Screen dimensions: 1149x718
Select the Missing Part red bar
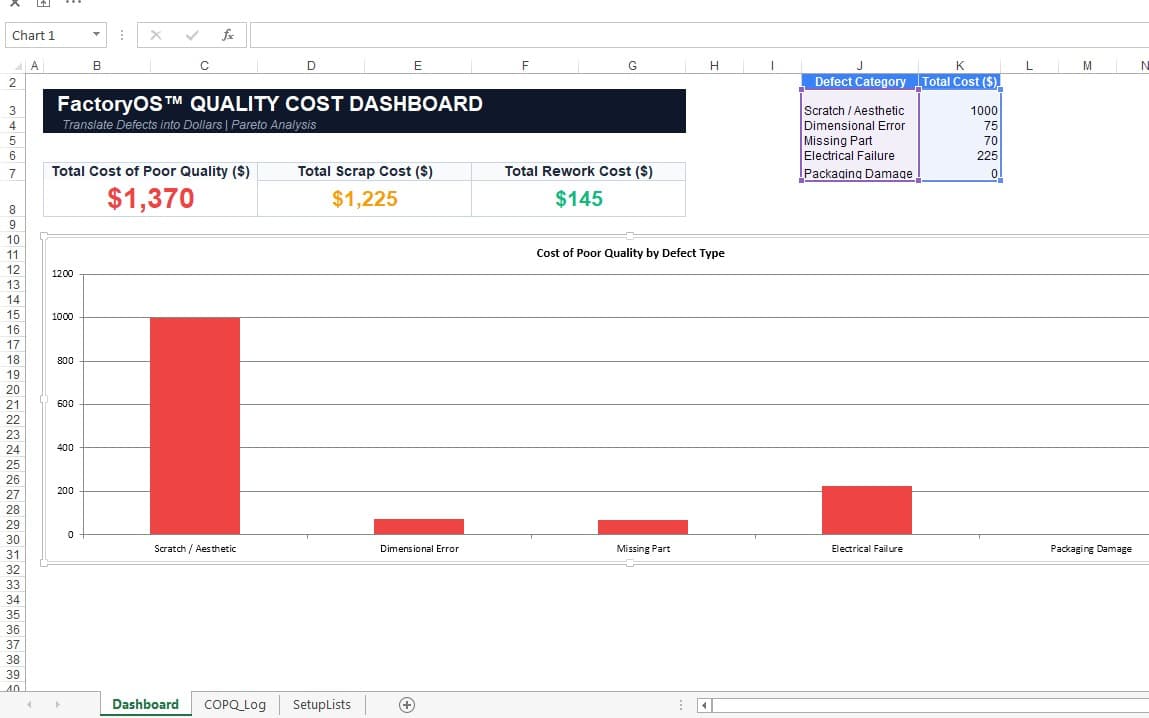(643, 527)
